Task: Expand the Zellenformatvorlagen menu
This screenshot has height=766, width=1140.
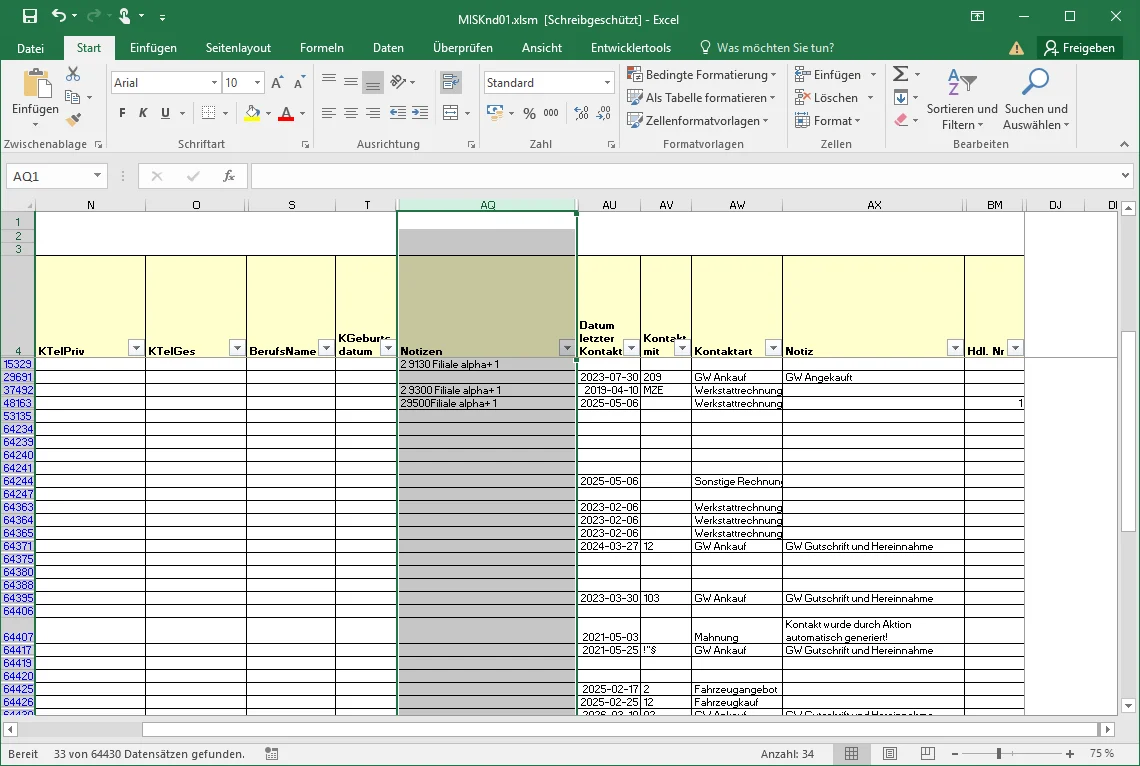Action: pos(698,121)
